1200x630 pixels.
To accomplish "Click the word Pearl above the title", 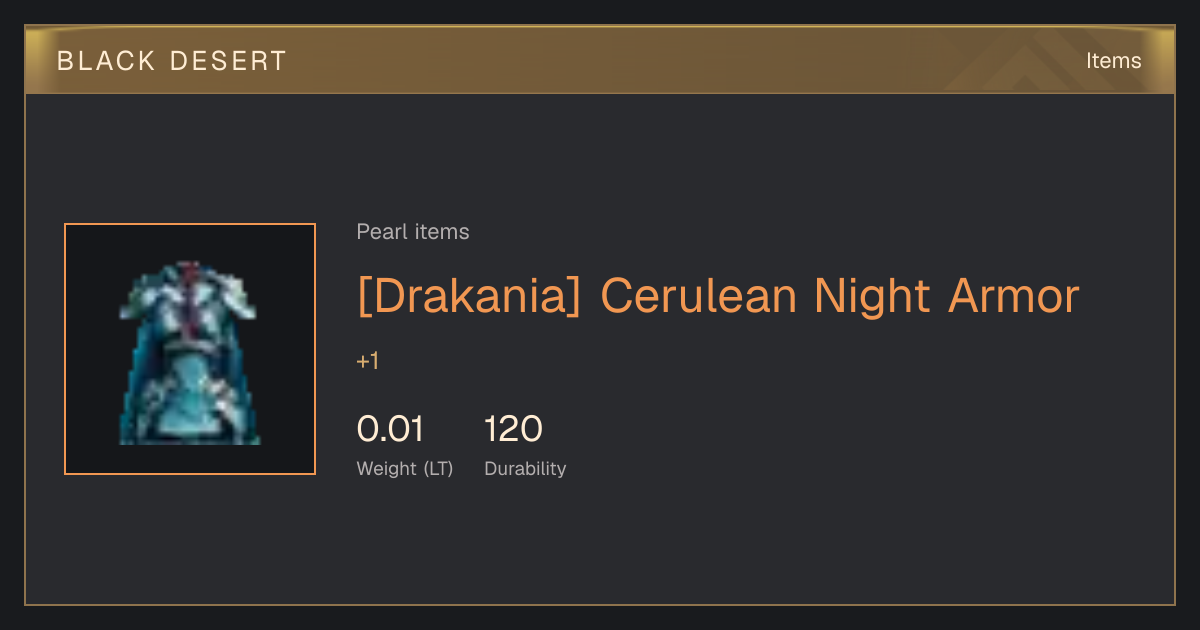I will click(x=379, y=232).
